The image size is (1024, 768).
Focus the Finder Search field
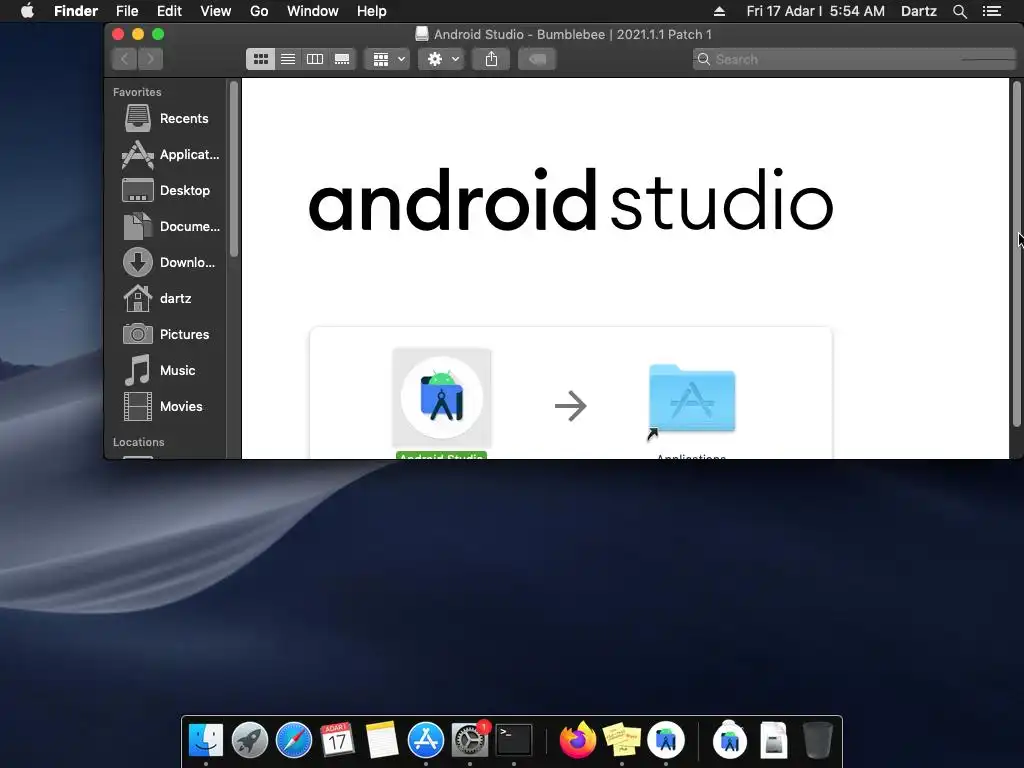click(854, 59)
